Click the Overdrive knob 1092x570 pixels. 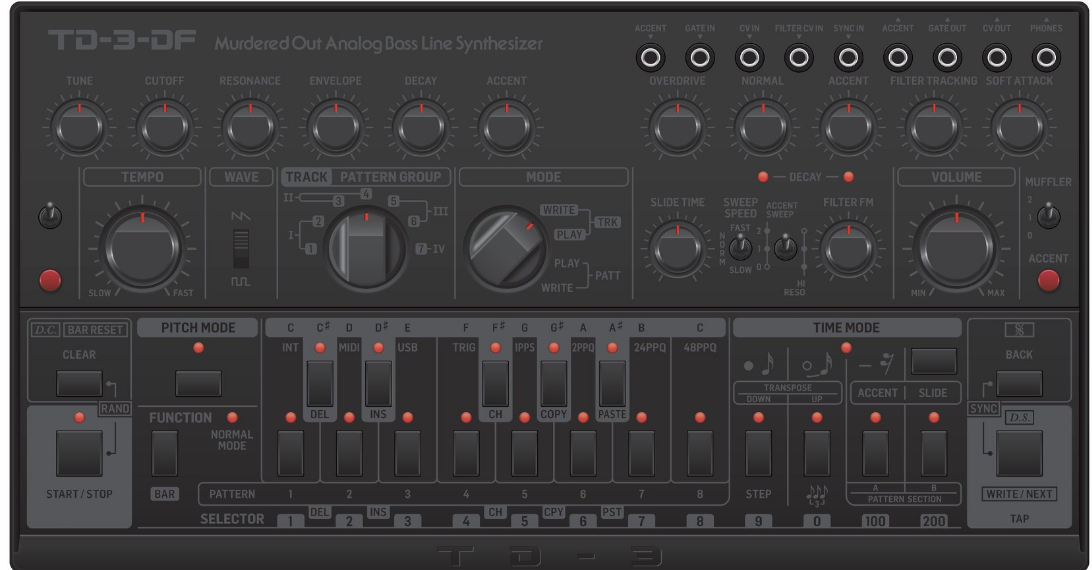click(x=678, y=128)
